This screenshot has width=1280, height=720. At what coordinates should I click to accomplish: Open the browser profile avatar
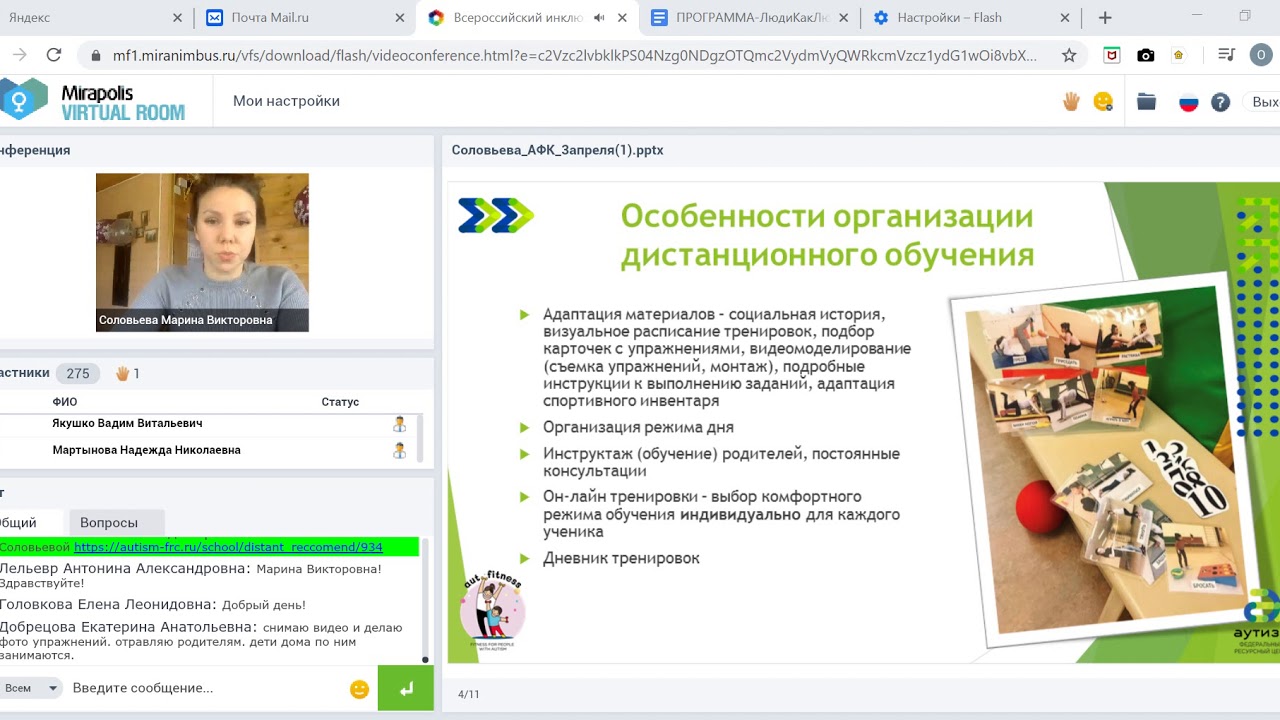(1260, 55)
